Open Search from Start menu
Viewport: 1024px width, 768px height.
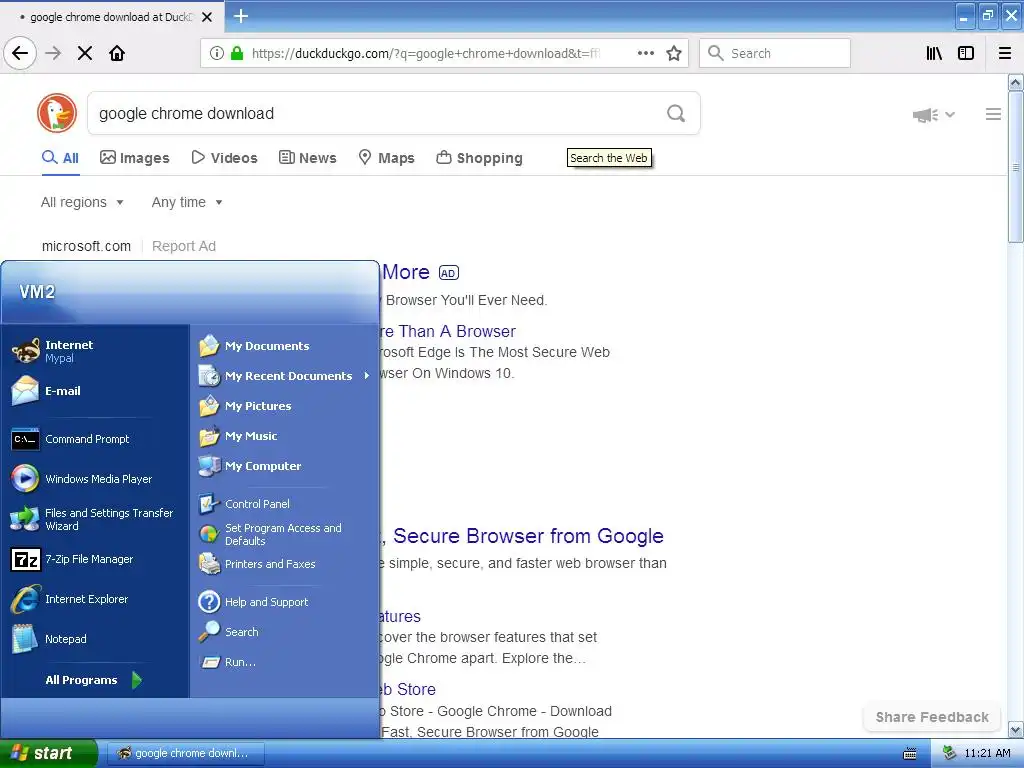(x=285, y=632)
